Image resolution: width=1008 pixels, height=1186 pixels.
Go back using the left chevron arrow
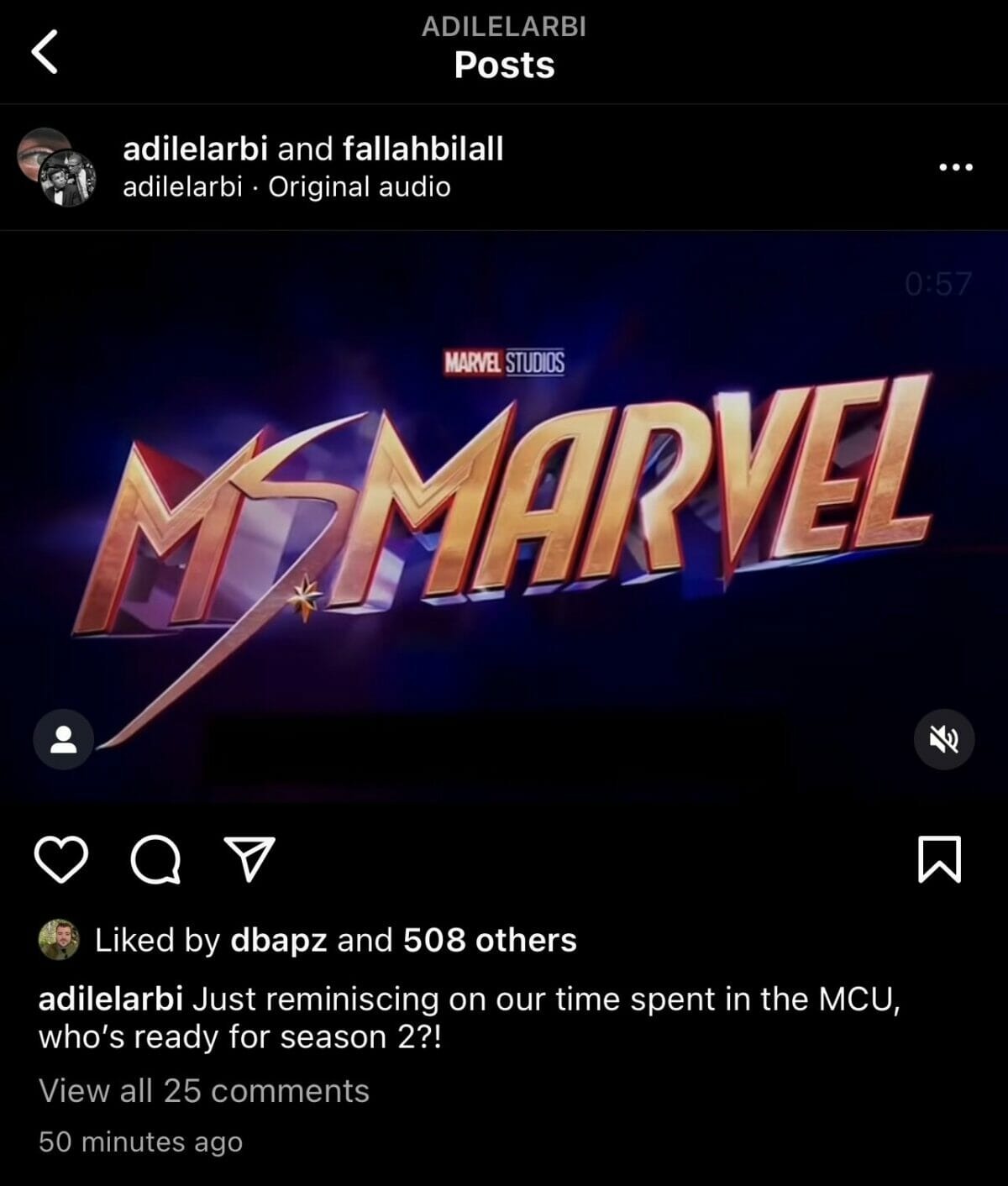[x=45, y=52]
